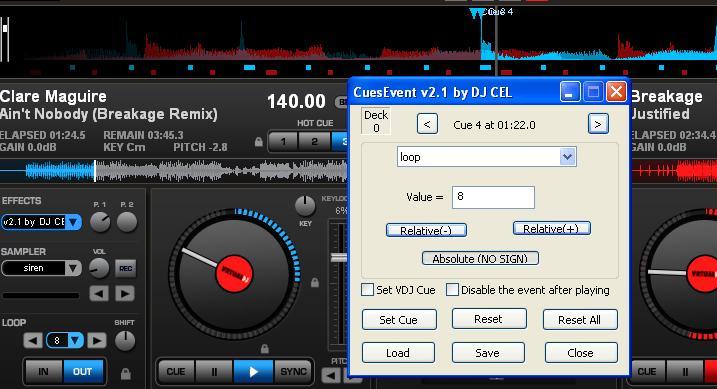Adjust the P.2 effect parameter knob

pyautogui.click(x=127, y=222)
